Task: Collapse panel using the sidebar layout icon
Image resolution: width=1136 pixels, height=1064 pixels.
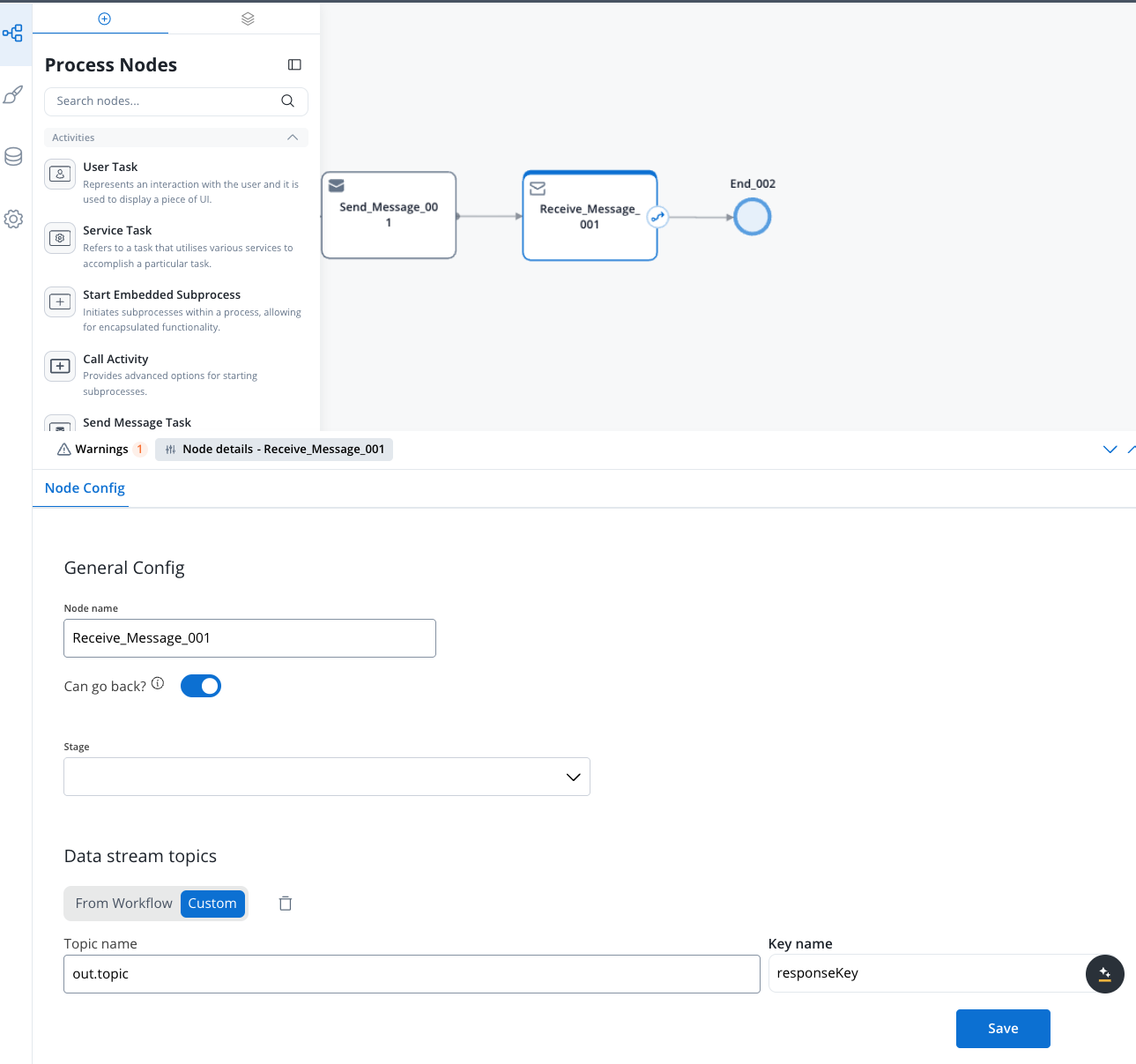Action: pos(294,64)
